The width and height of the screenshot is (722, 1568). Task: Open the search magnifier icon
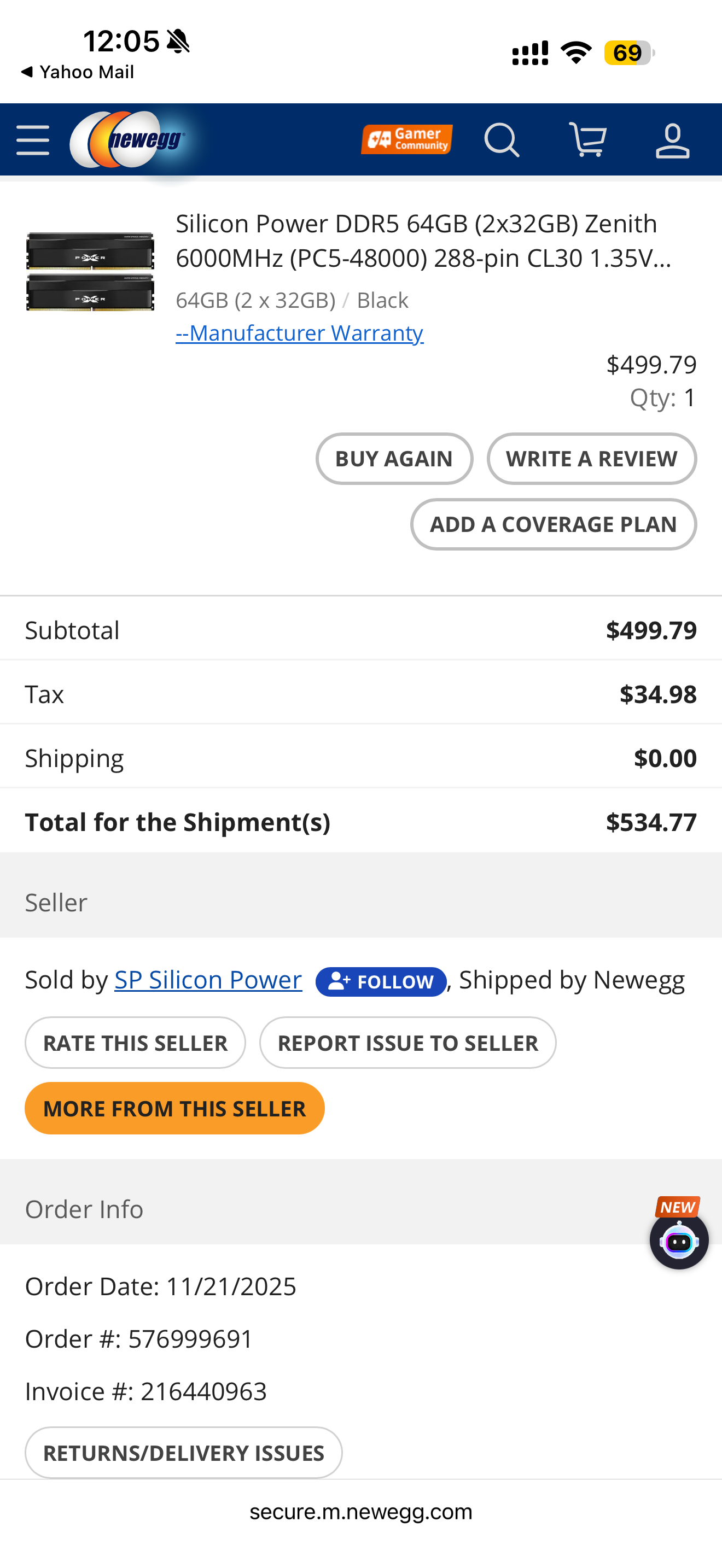[502, 141]
